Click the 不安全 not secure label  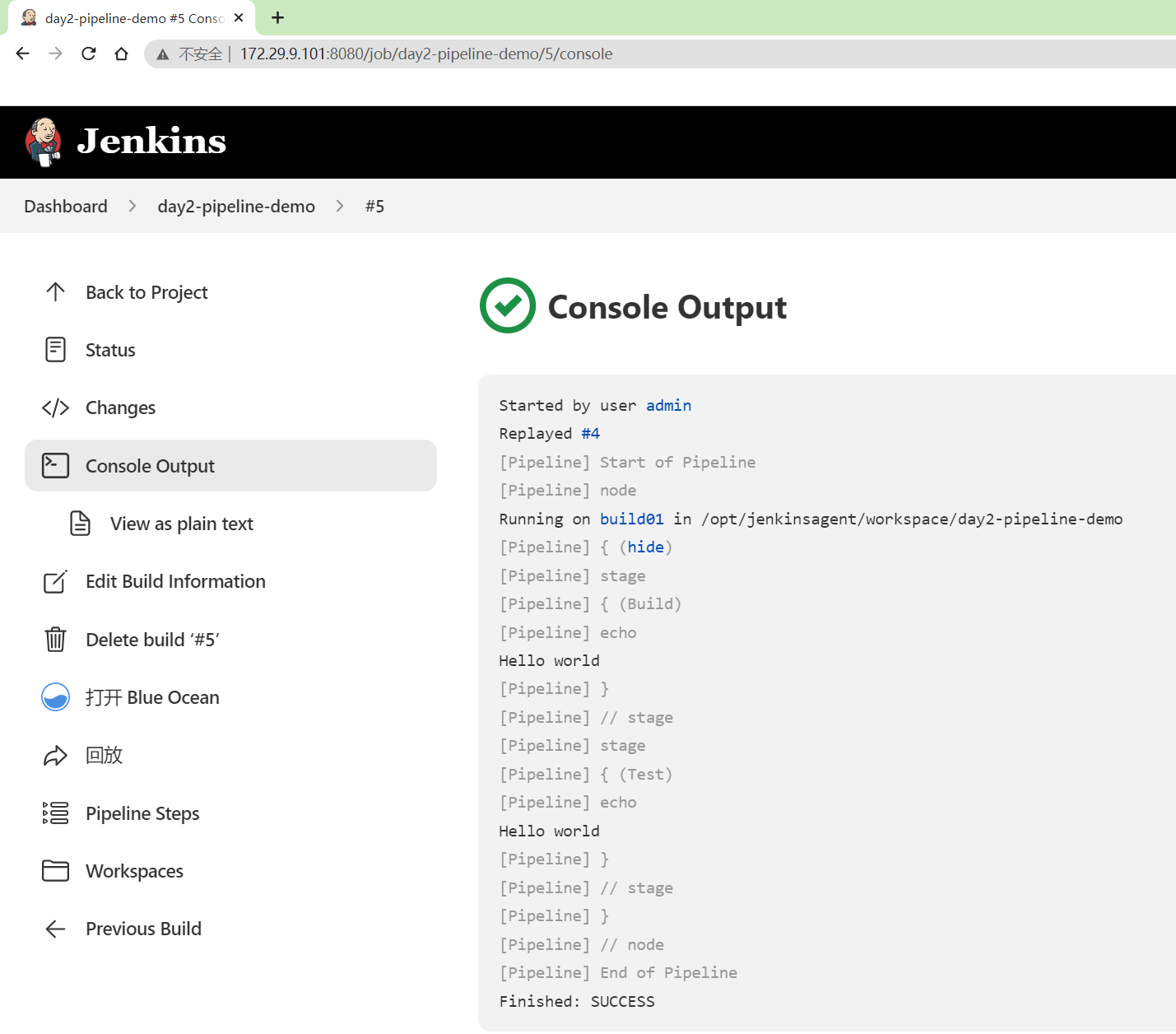pos(200,54)
